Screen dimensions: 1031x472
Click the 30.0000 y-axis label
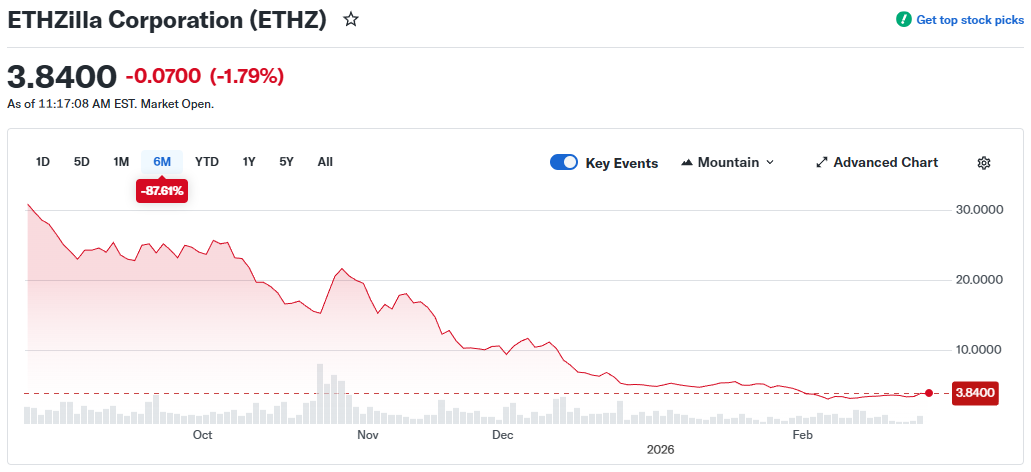[x=978, y=210]
